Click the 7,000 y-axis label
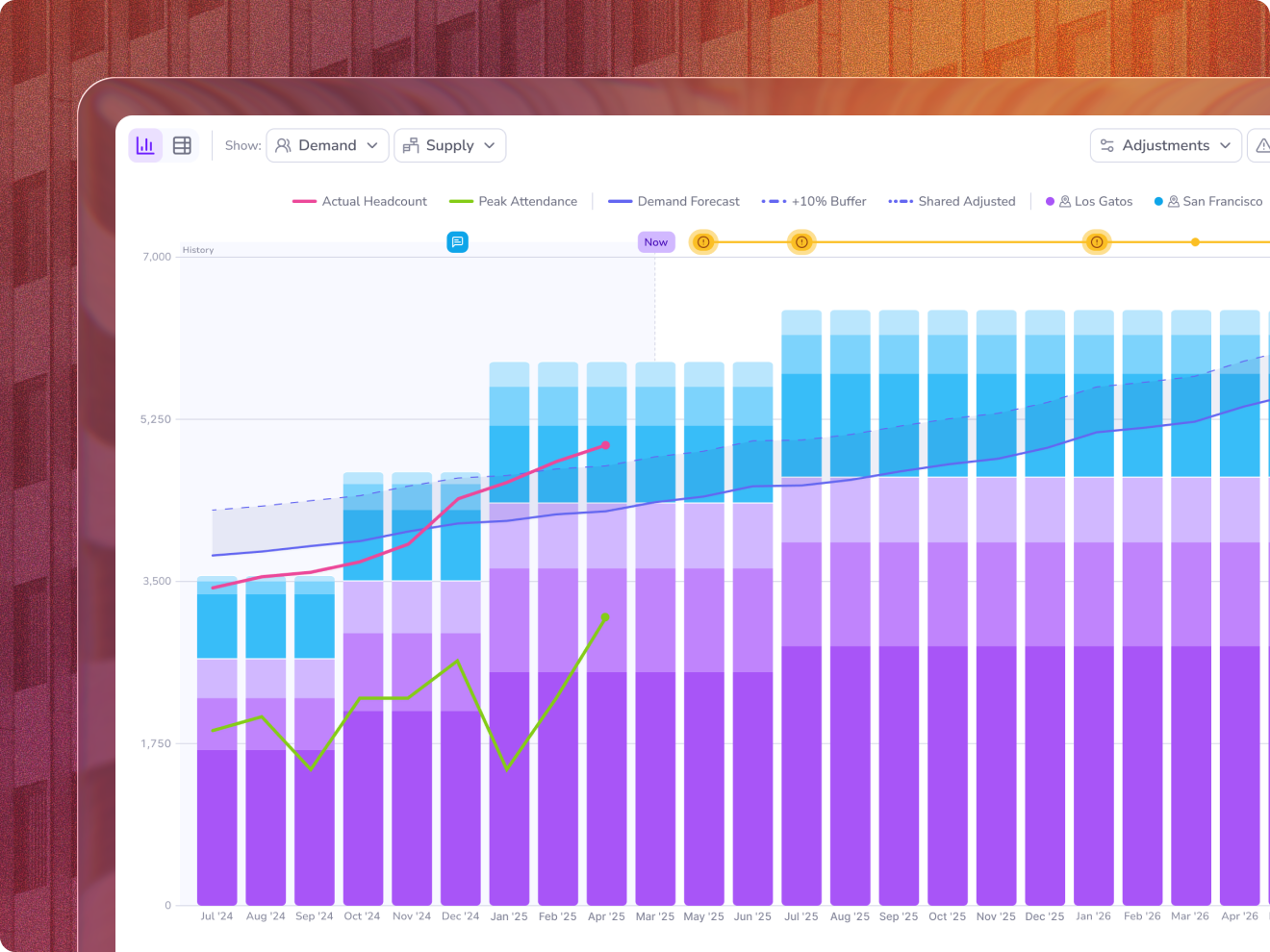 click(157, 257)
